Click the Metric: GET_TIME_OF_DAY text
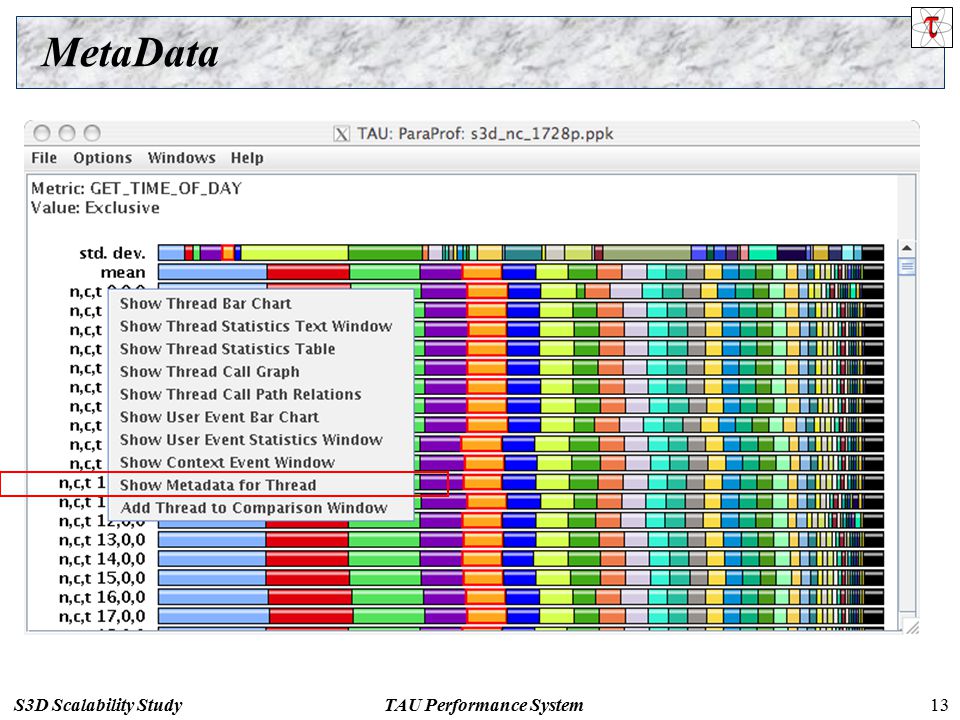This screenshot has height=720, width=960. tap(136, 189)
